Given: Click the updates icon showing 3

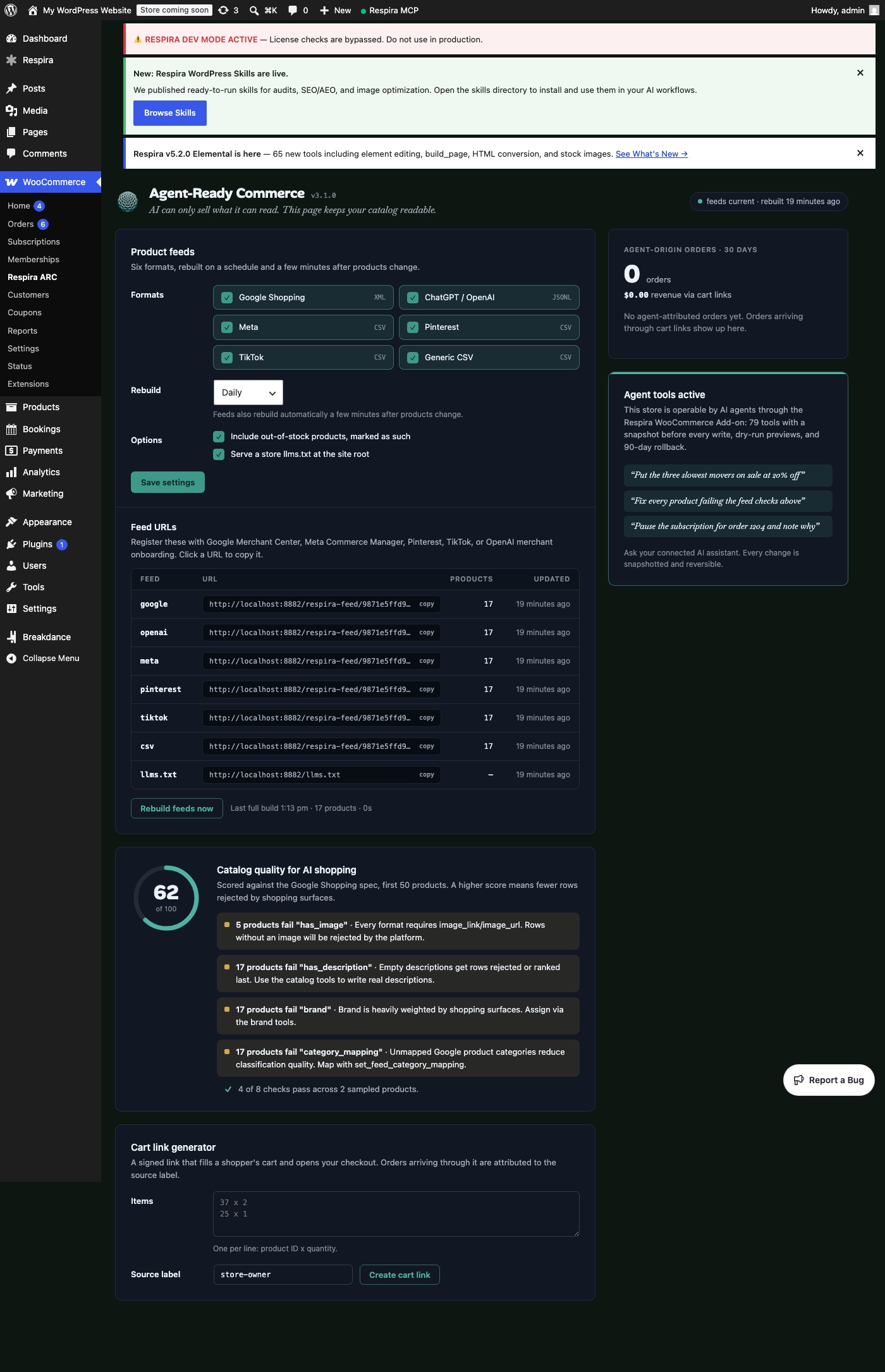Looking at the screenshot, I should (x=223, y=10).
